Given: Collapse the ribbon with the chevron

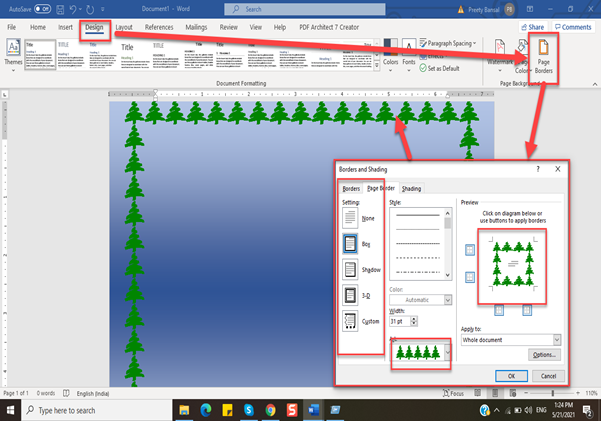Looking at the screenshot, I should coord(594,84).
